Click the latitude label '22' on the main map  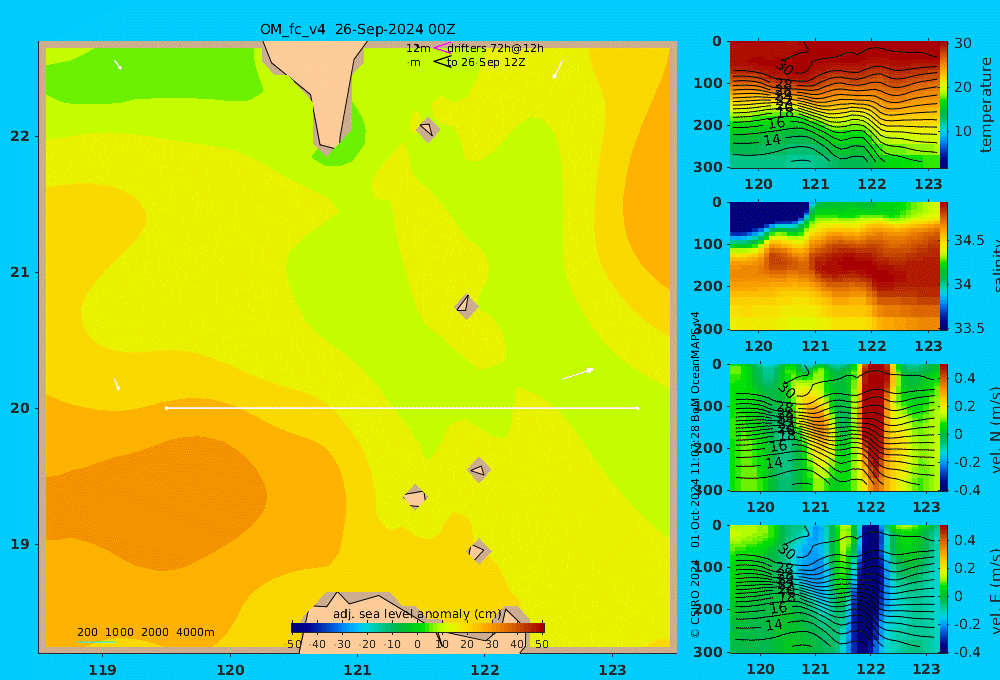point(20,136)
